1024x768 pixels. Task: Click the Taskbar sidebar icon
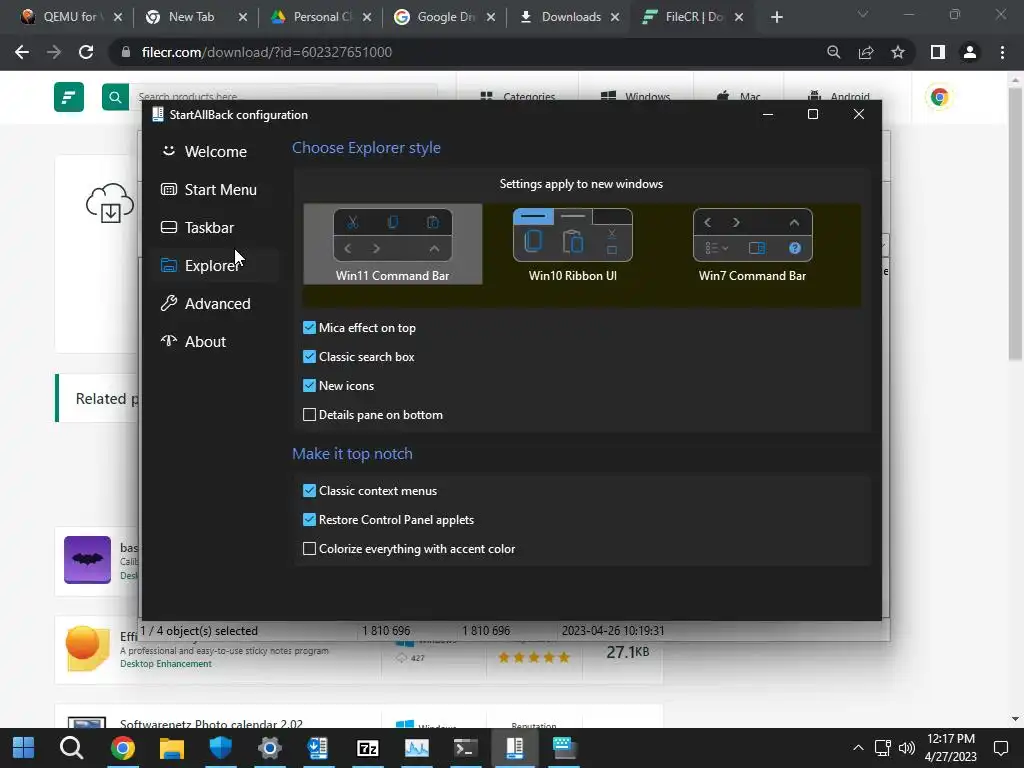point(168,227)
